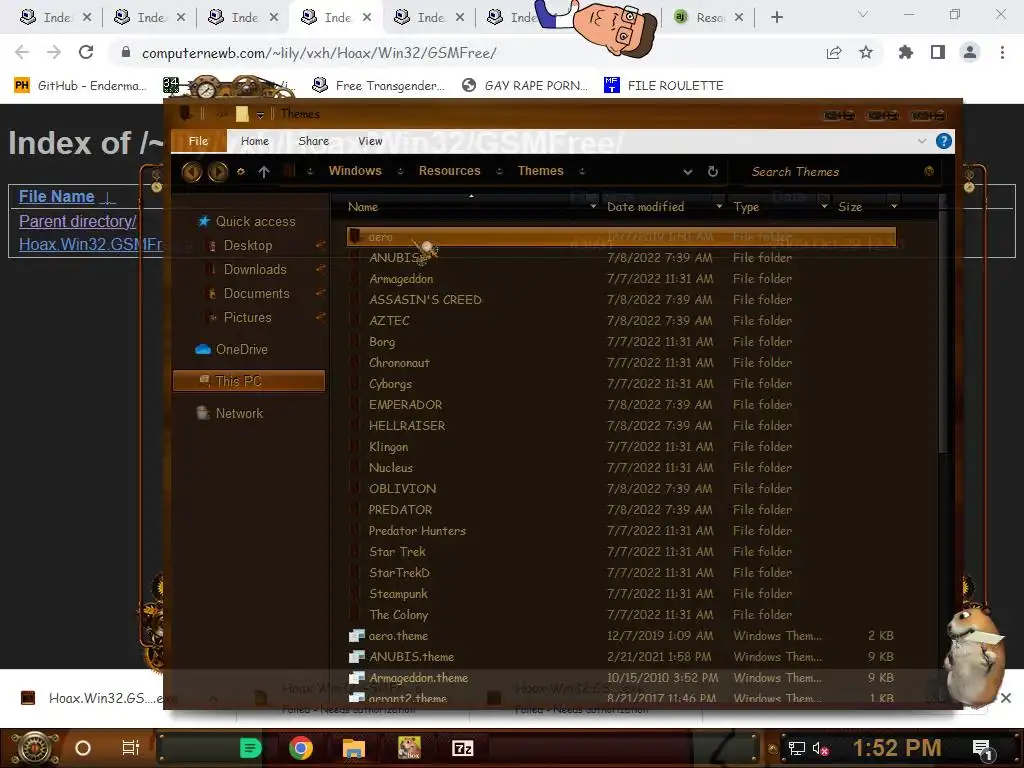
Task: Select the ANUBIS folder
Action: click(394, 258)
